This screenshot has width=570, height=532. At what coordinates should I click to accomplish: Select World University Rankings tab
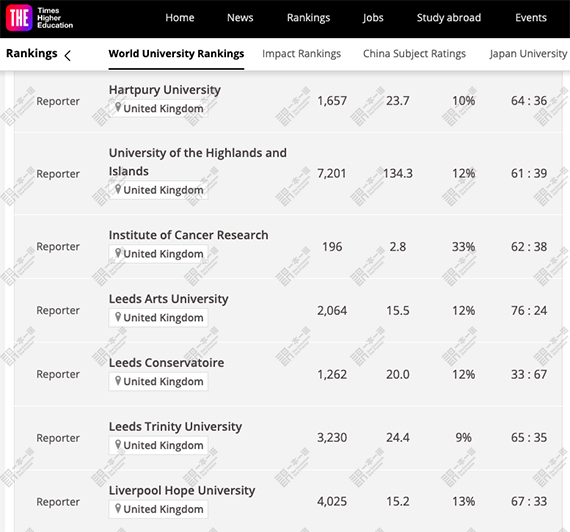[x=176, y=54]
